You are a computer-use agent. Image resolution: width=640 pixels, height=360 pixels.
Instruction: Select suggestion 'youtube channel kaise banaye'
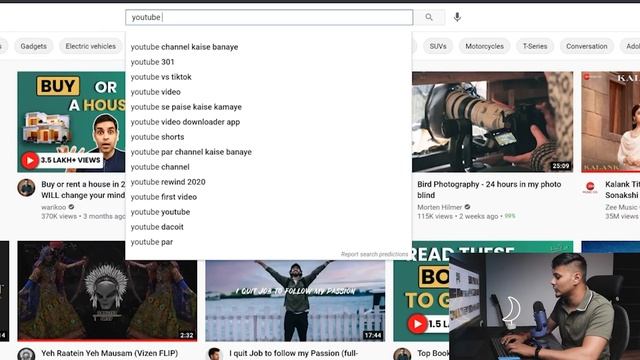(x=268, y=47)
